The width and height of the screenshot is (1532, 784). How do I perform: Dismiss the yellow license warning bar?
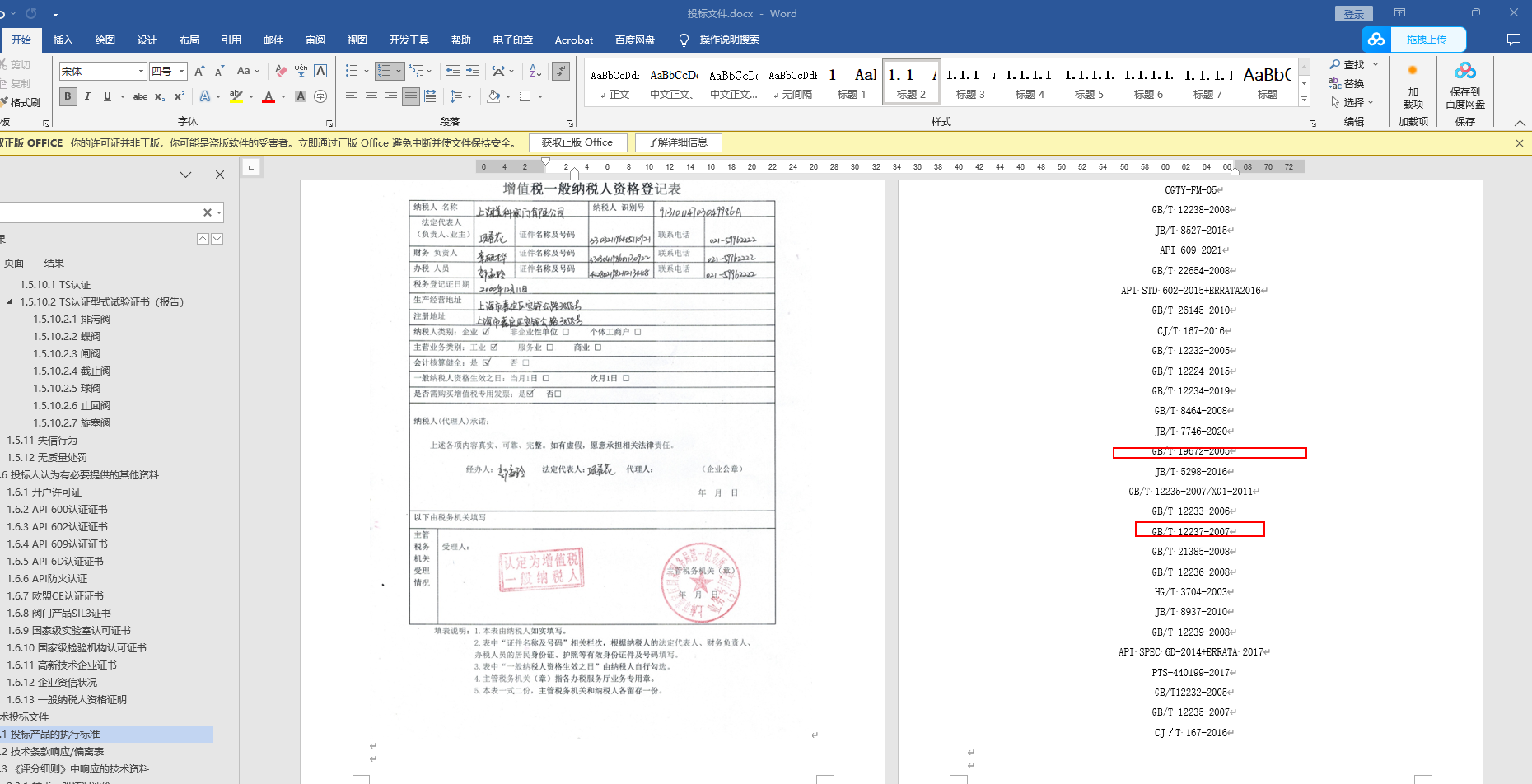pos(1520,143)
